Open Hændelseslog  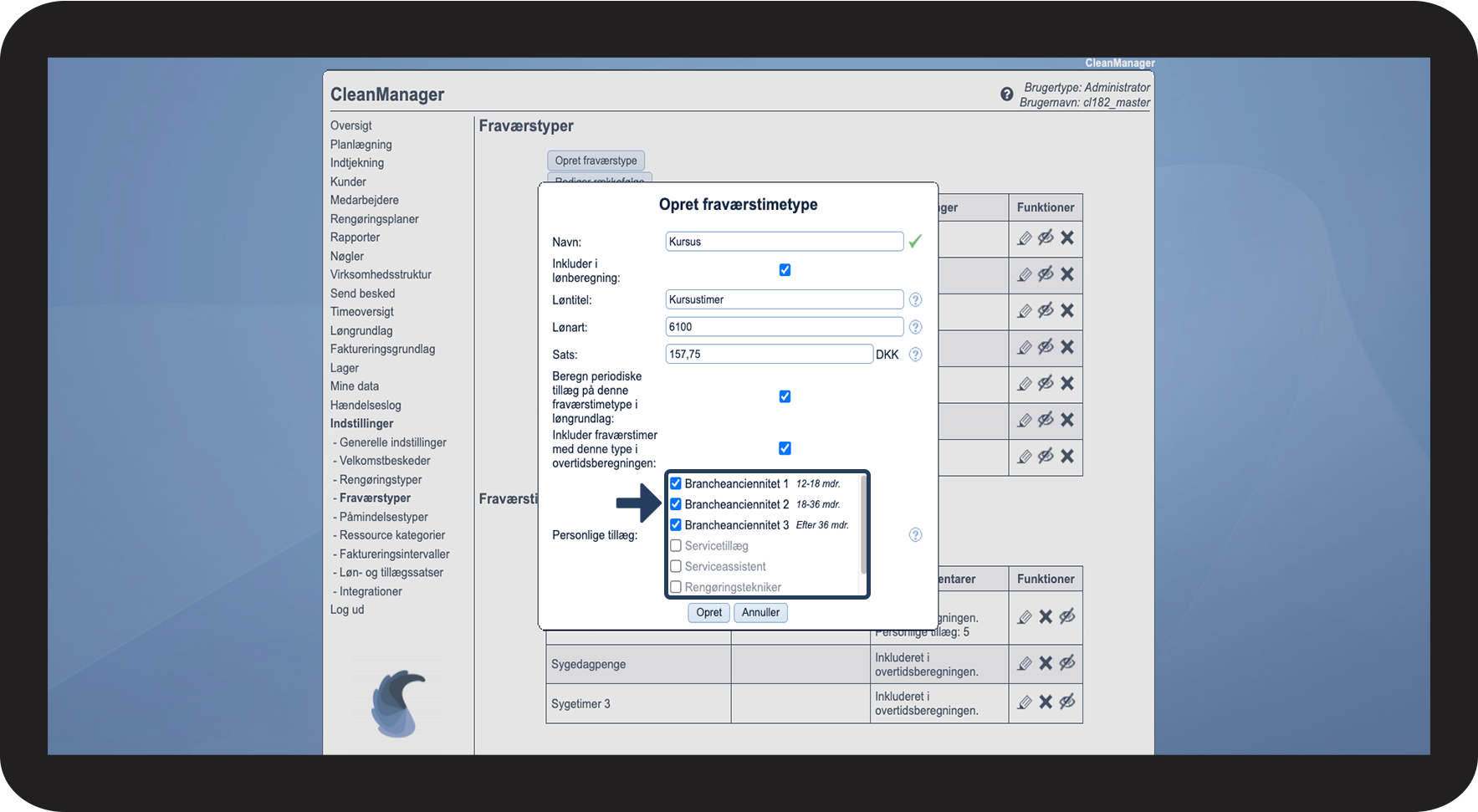(366, 405)
